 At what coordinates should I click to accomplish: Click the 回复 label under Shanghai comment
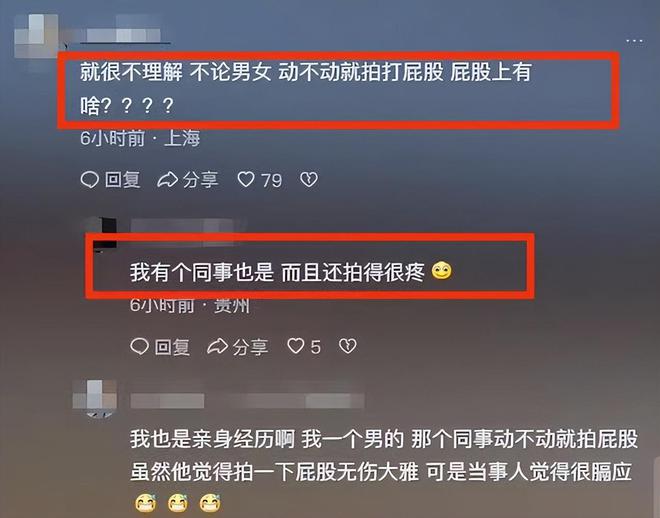(122, 180)
